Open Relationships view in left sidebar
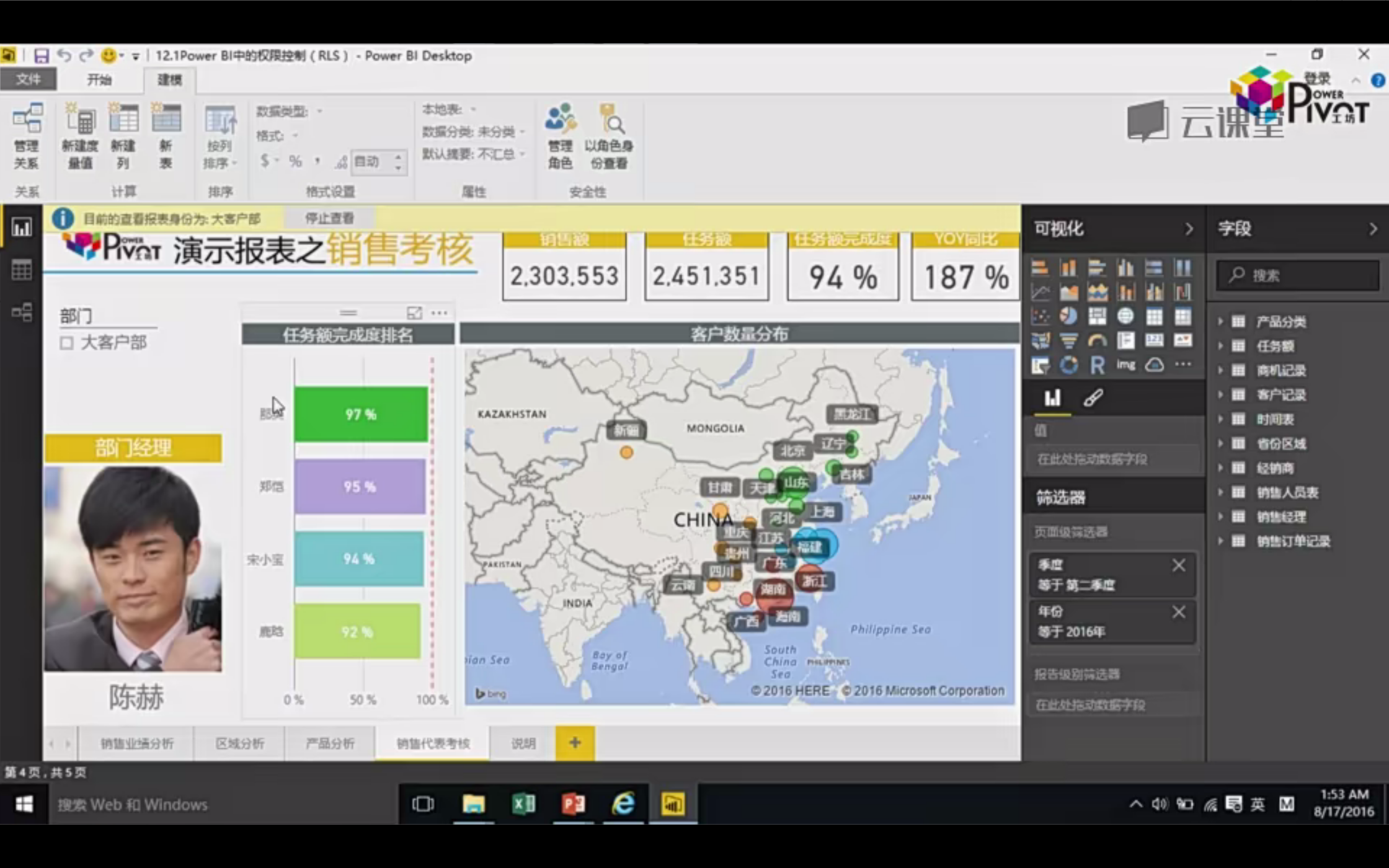Screen dimensions: 1389x868 22,312
